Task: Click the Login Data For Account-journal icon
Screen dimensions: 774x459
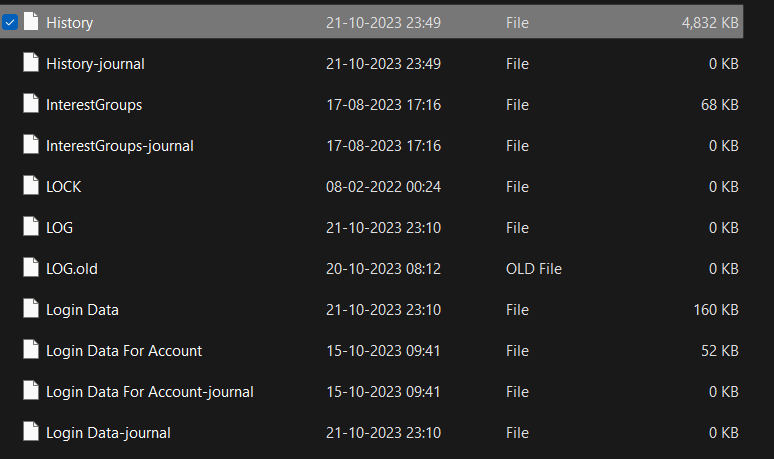Action: [x=31, y=391]
